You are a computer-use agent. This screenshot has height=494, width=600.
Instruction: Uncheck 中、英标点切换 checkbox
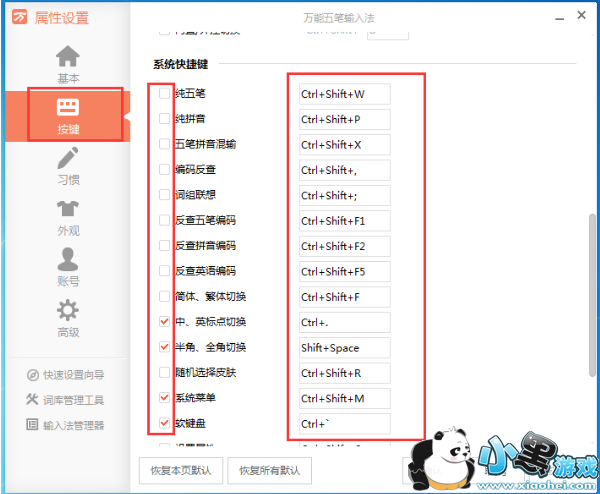[164, 321]
